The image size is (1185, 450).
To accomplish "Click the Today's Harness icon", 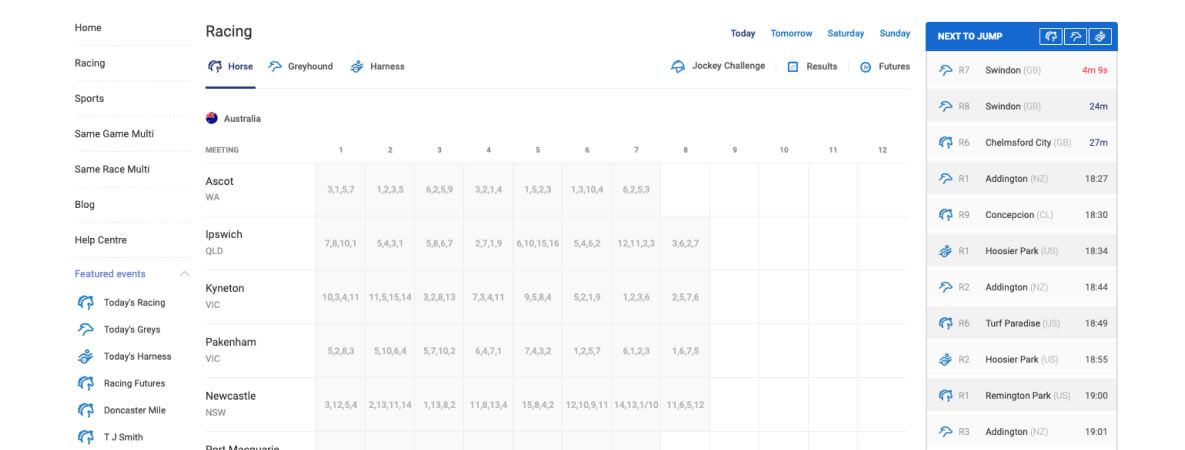I will (x=85, y=356).
